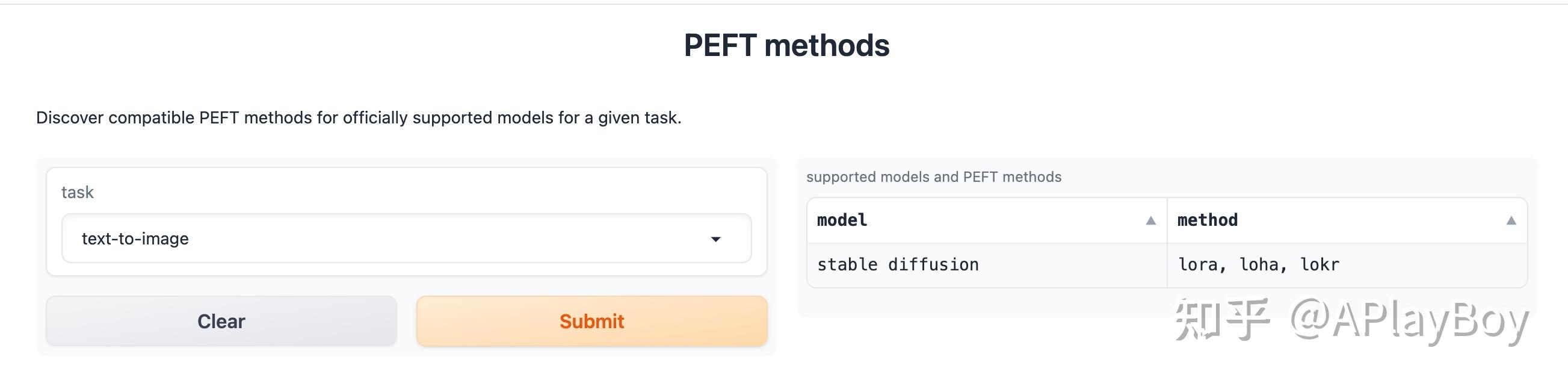Click the empty area right of stable diffusion
1568x389 pixels.
click(1071, 265)
